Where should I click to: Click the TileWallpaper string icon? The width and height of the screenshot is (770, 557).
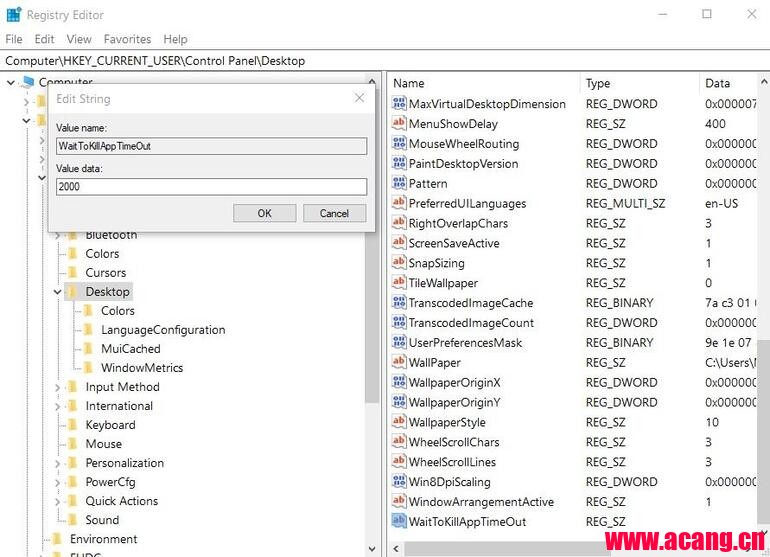pyautogui.click(x=399, y=282)
